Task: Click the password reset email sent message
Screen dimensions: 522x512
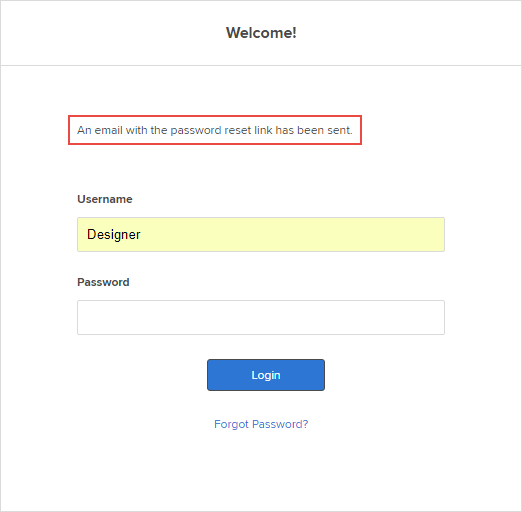Action: [215, 130]
